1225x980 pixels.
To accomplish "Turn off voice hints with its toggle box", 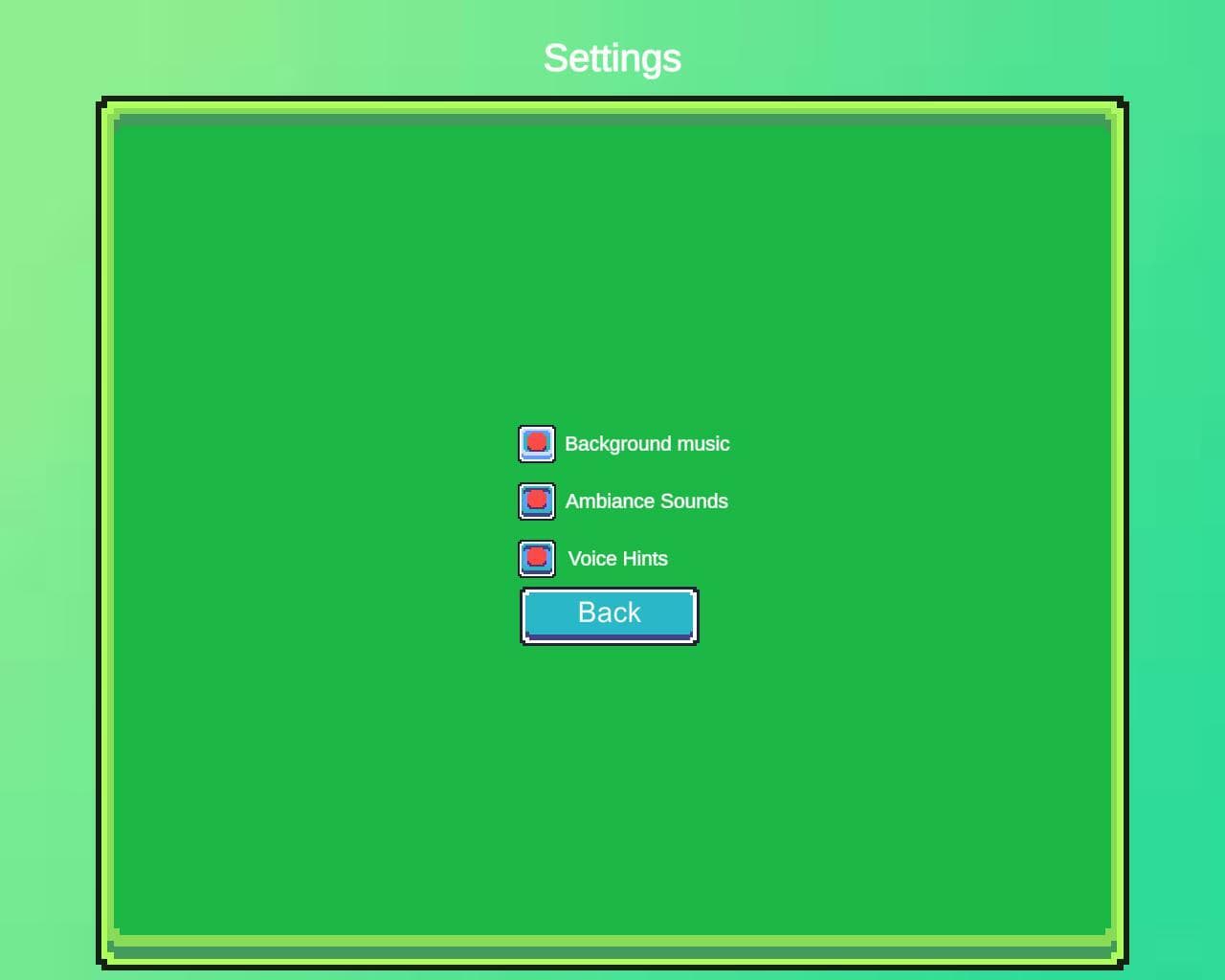I will click(x=537, y=559).
